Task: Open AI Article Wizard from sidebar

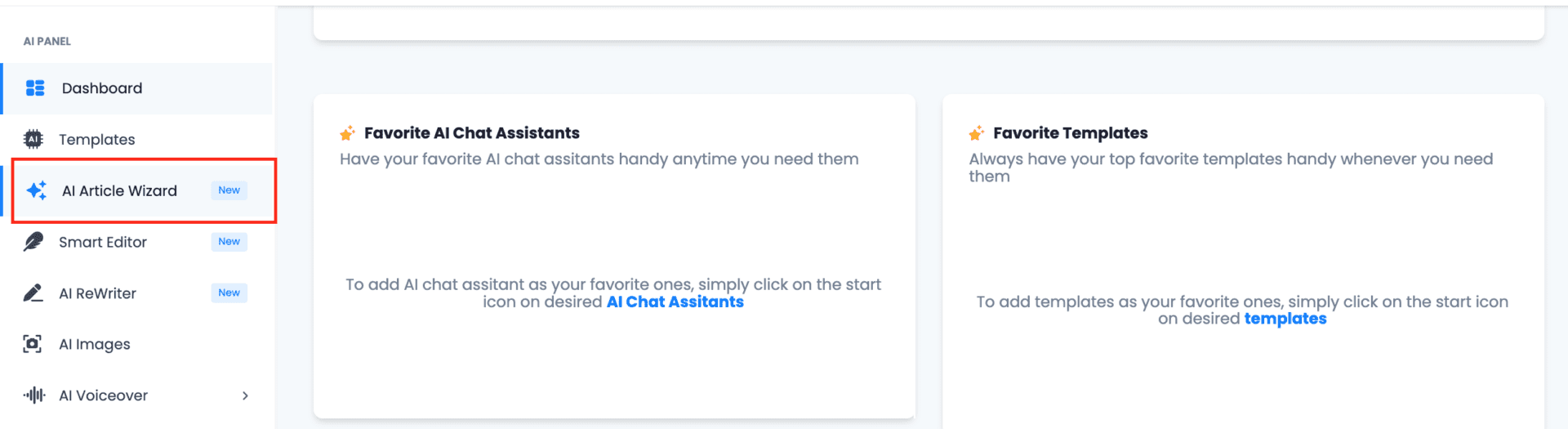Action: (119, 190)
